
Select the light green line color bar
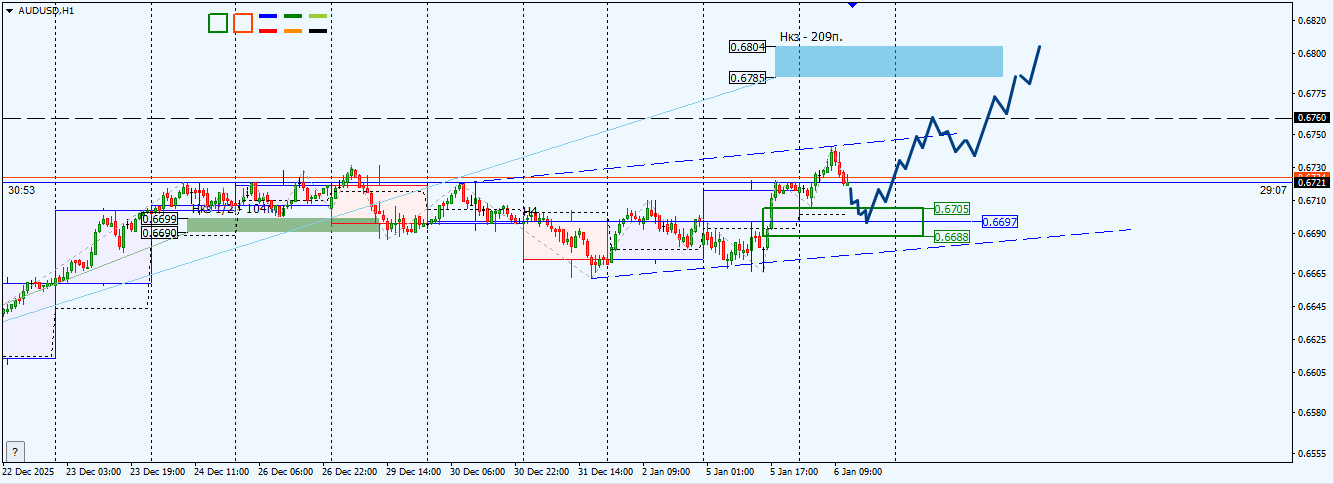pyautogui.click(x=318, y=17)
